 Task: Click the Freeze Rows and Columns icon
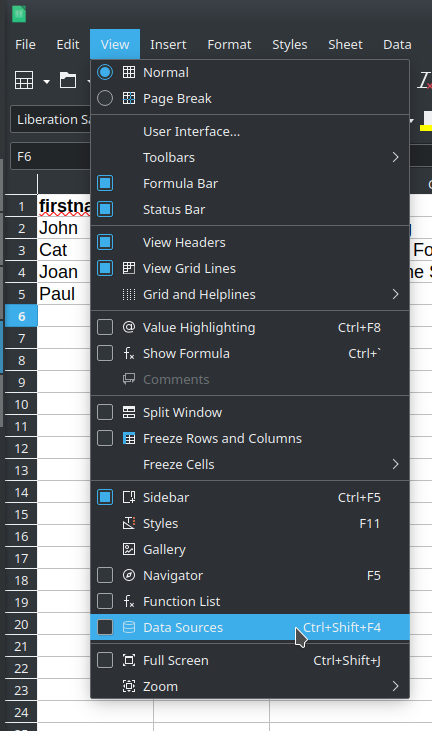(129, 438)
